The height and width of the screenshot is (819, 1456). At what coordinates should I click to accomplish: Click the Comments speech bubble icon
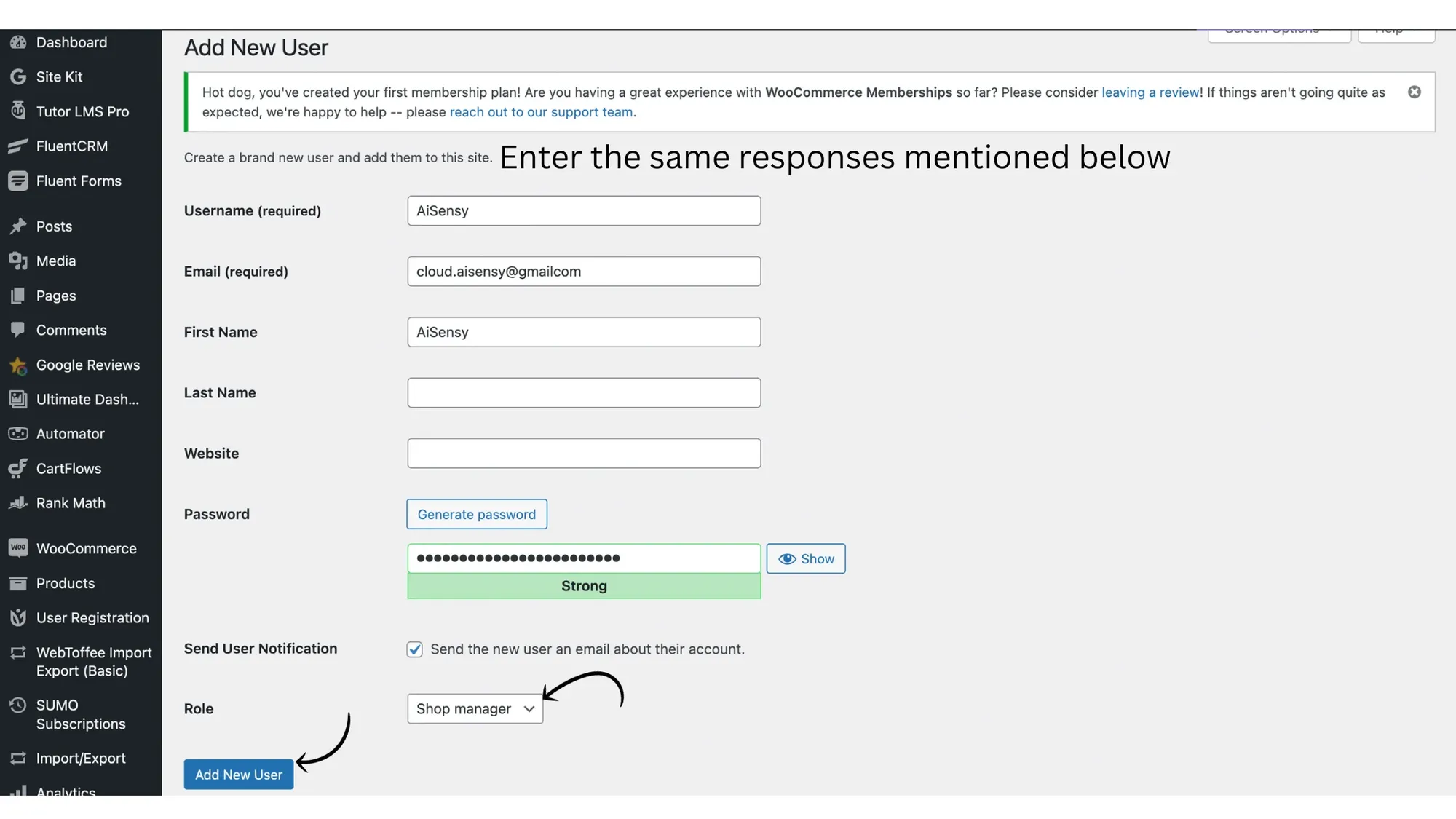pyautogui.click(x=18, y=330)
